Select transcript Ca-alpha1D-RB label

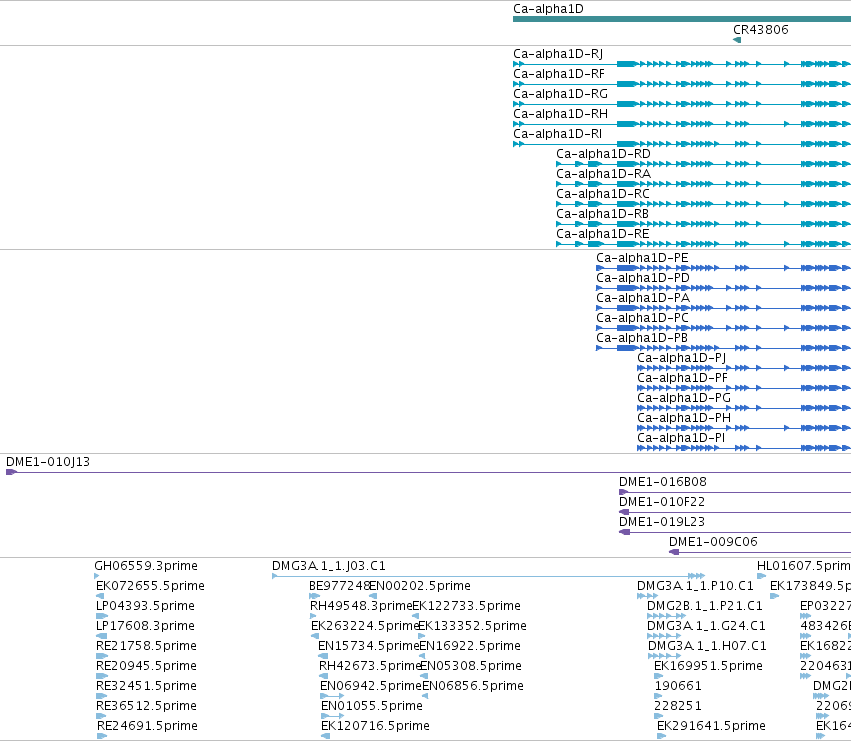(602, 214)
